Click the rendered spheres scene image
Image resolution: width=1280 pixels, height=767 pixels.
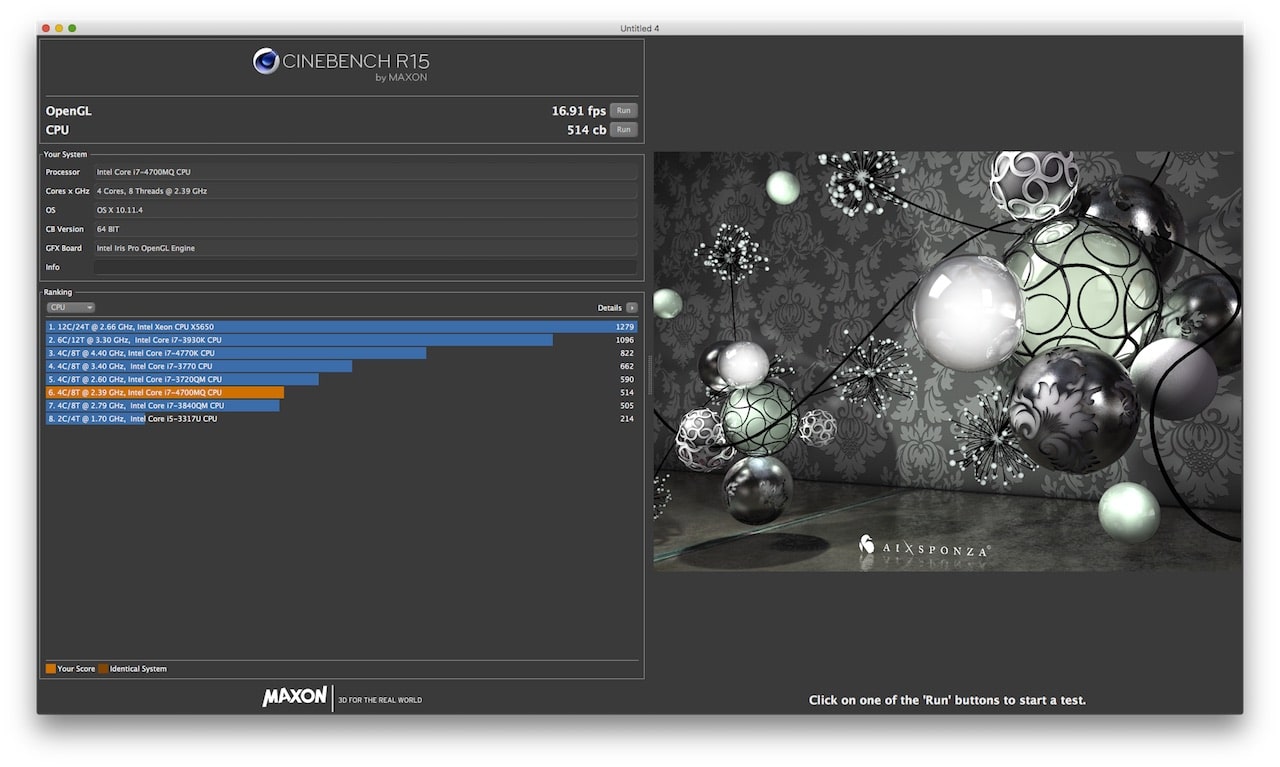[x=947, y=361]
